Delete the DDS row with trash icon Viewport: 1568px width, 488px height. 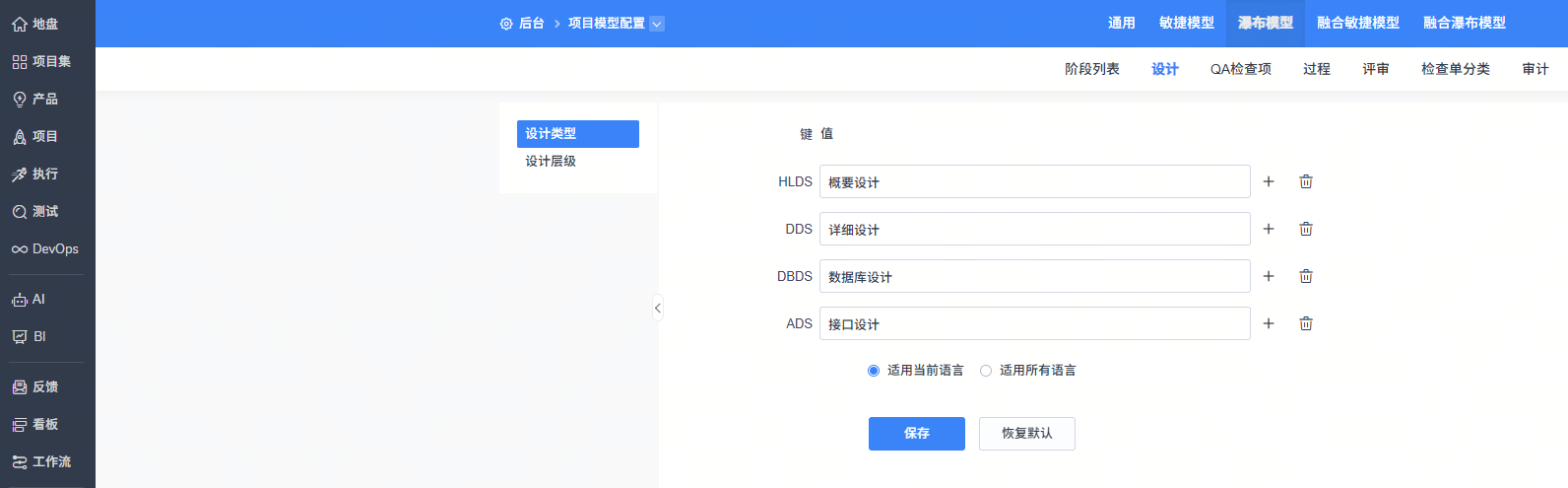click(1306, 229)
